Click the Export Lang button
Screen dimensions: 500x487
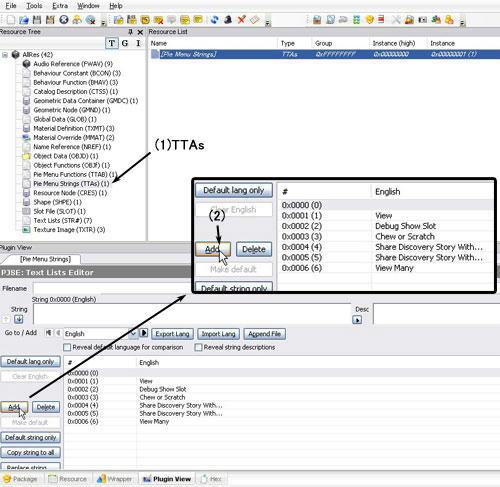point(172,334)
